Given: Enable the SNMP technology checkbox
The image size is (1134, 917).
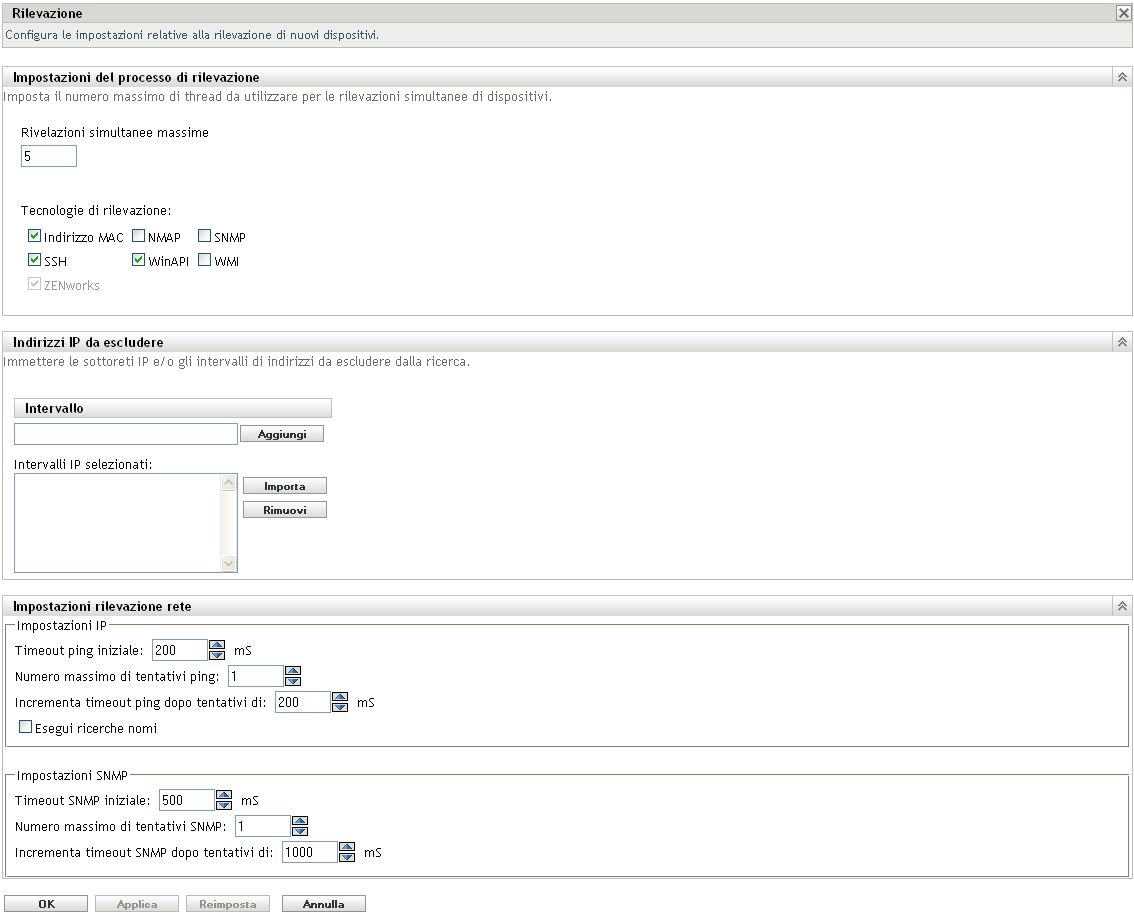Looking at the screenshot, I should 204,236.
